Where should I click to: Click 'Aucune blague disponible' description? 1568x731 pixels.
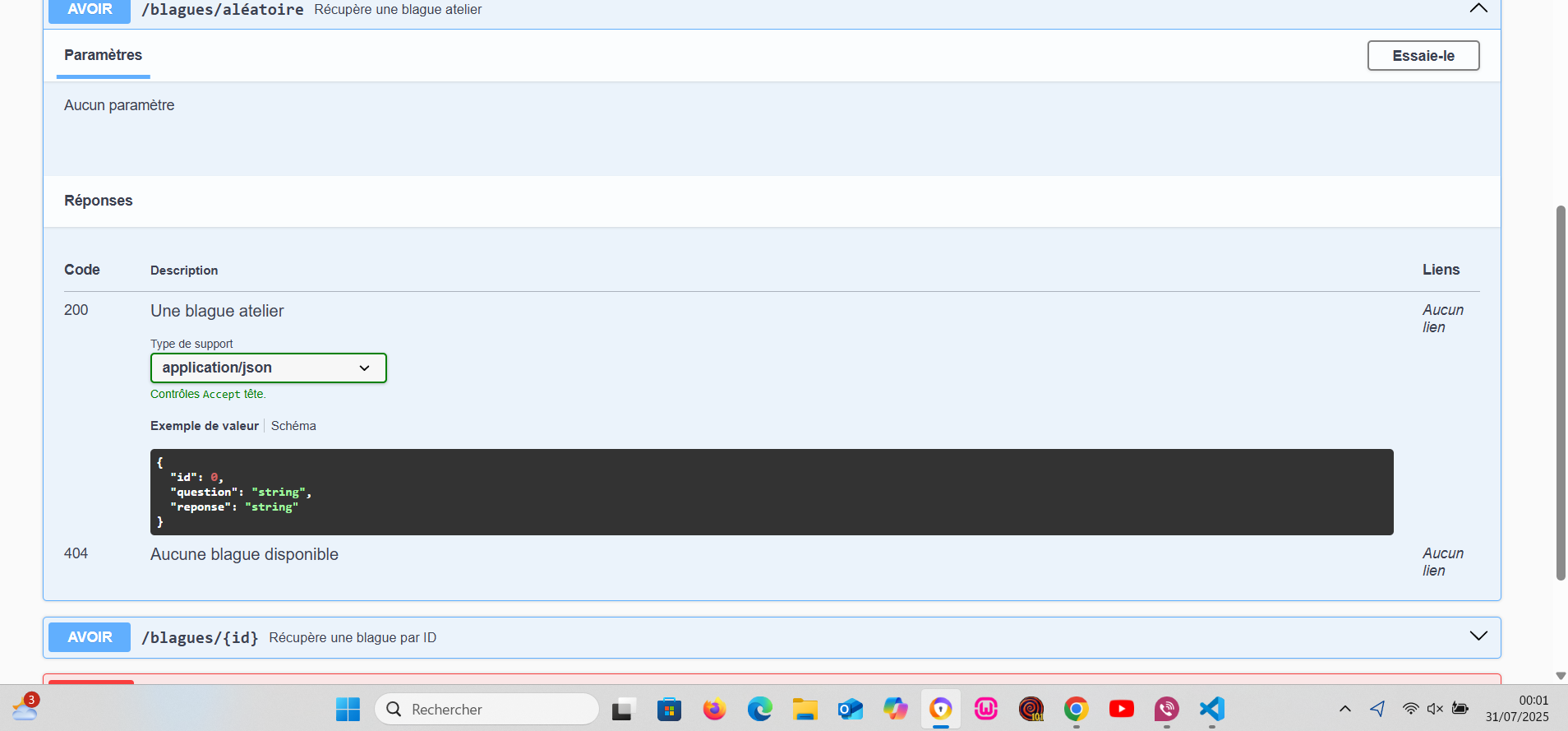tap(244, 554)
